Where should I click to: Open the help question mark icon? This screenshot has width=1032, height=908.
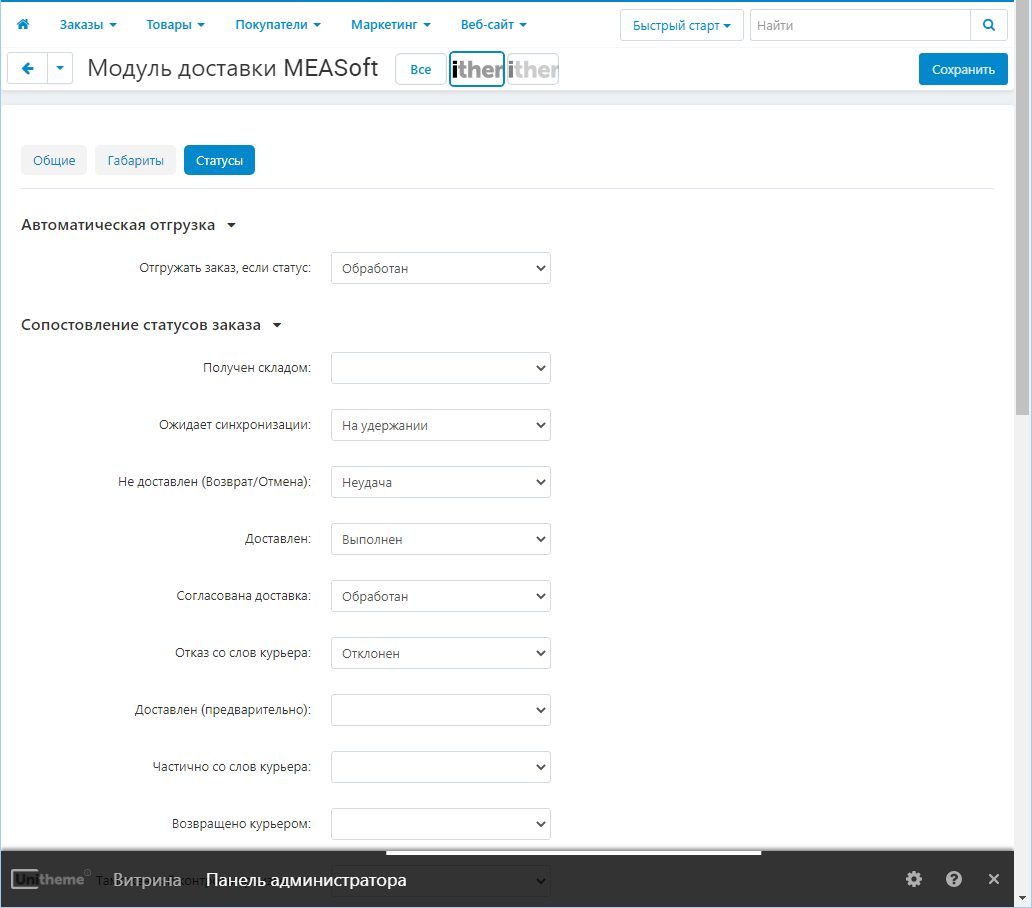(954, 879)
